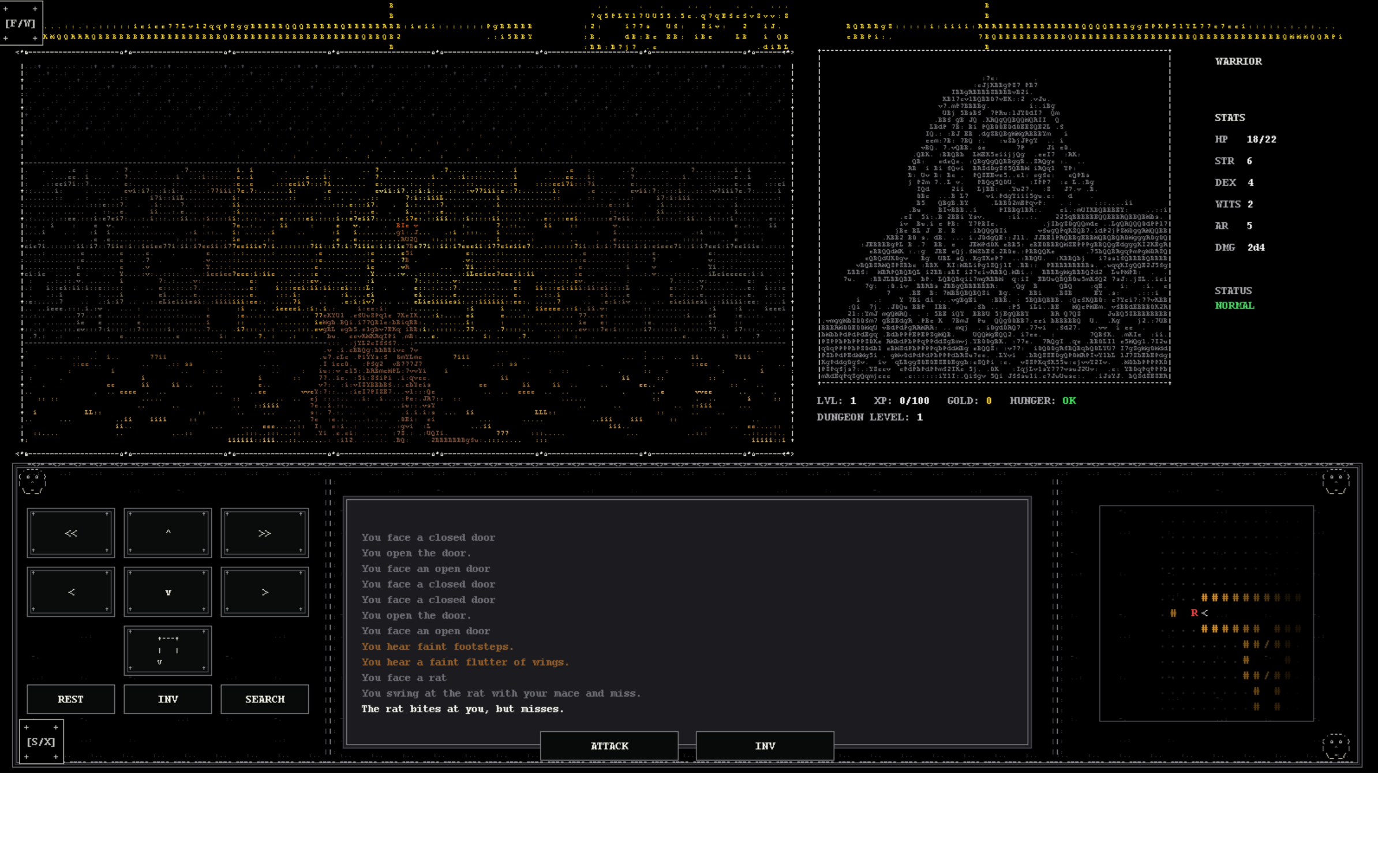This screenshot has width=1378, height=868.
Task: Click the REST button
Action: pyautogui.click(x=70, y=699)
